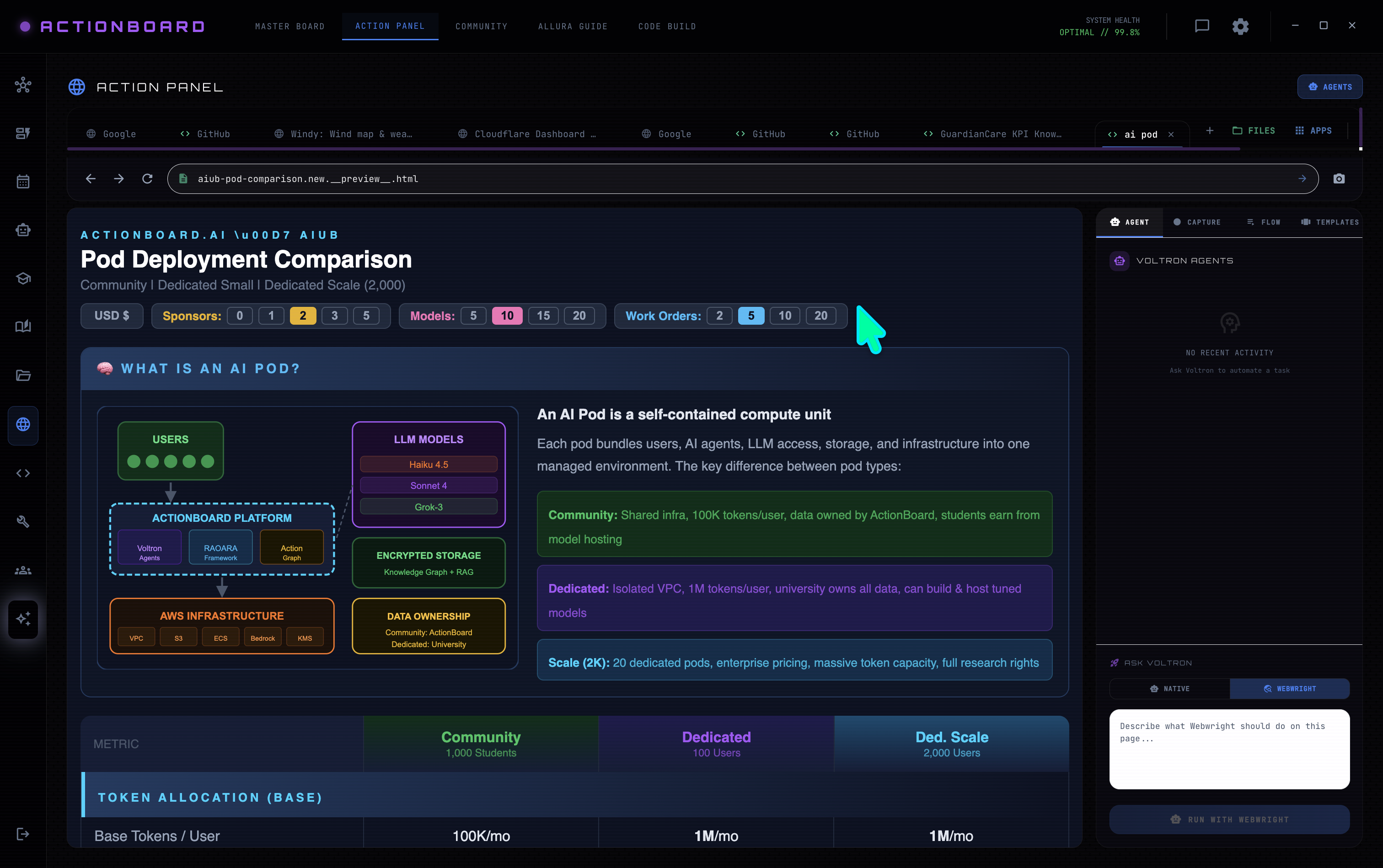
Task: Open the Allura Guide tab
Action: point(573,27)
